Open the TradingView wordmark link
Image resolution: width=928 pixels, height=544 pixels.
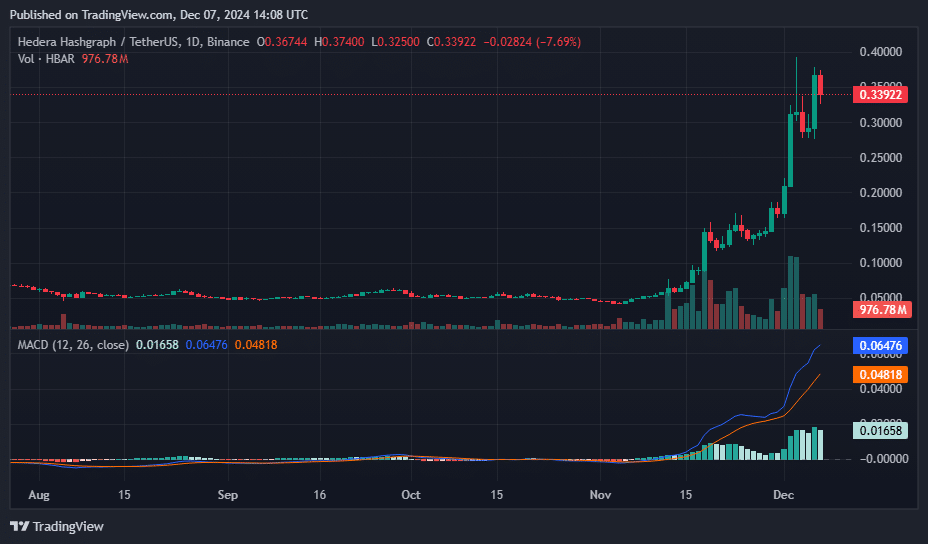click(x=68, y=526)
